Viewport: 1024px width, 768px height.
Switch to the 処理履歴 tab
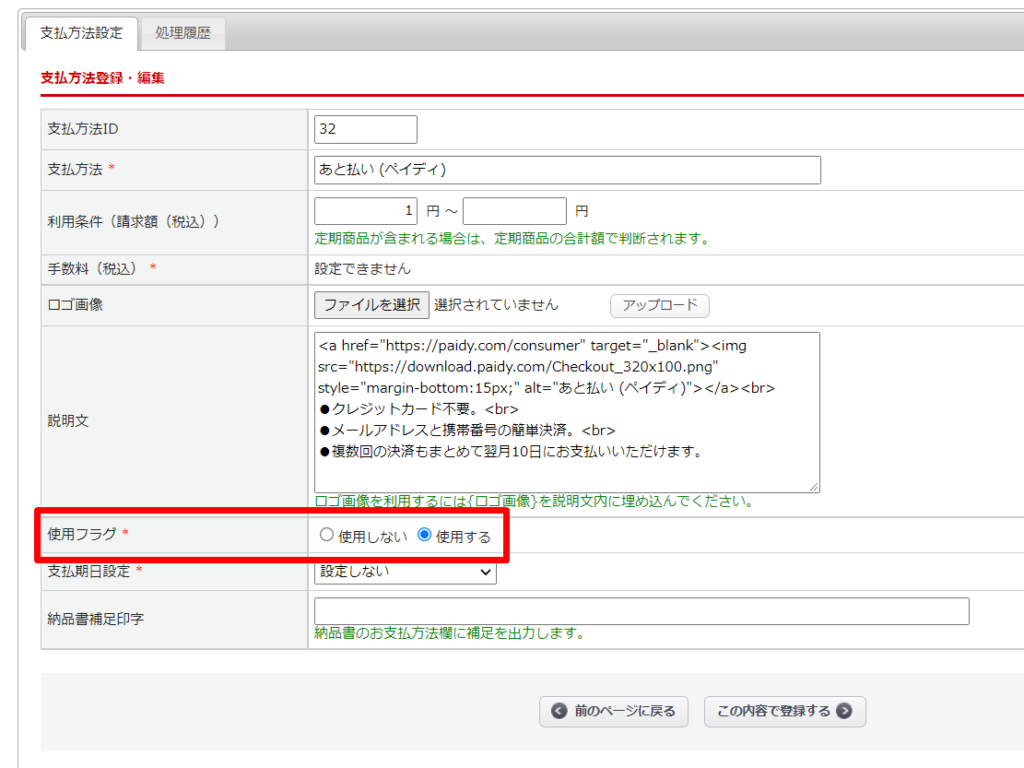tap(183, 33)
